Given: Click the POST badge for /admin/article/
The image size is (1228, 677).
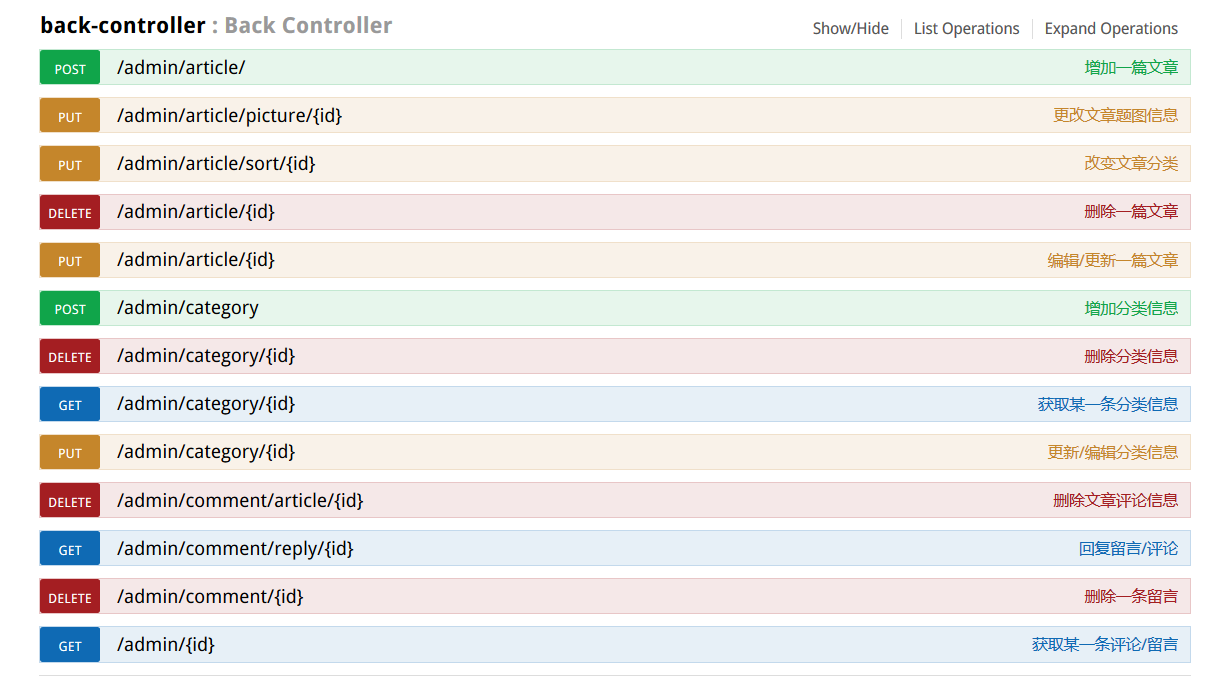Looking at the screenshot, I should pyautogui.click(x=70, y=68).
